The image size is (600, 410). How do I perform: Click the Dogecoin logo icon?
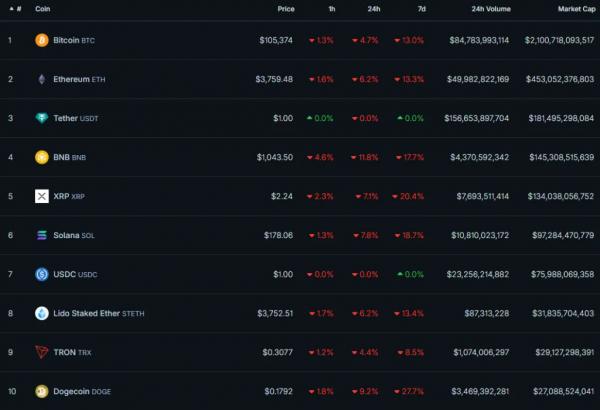click(x=42, y=391)
